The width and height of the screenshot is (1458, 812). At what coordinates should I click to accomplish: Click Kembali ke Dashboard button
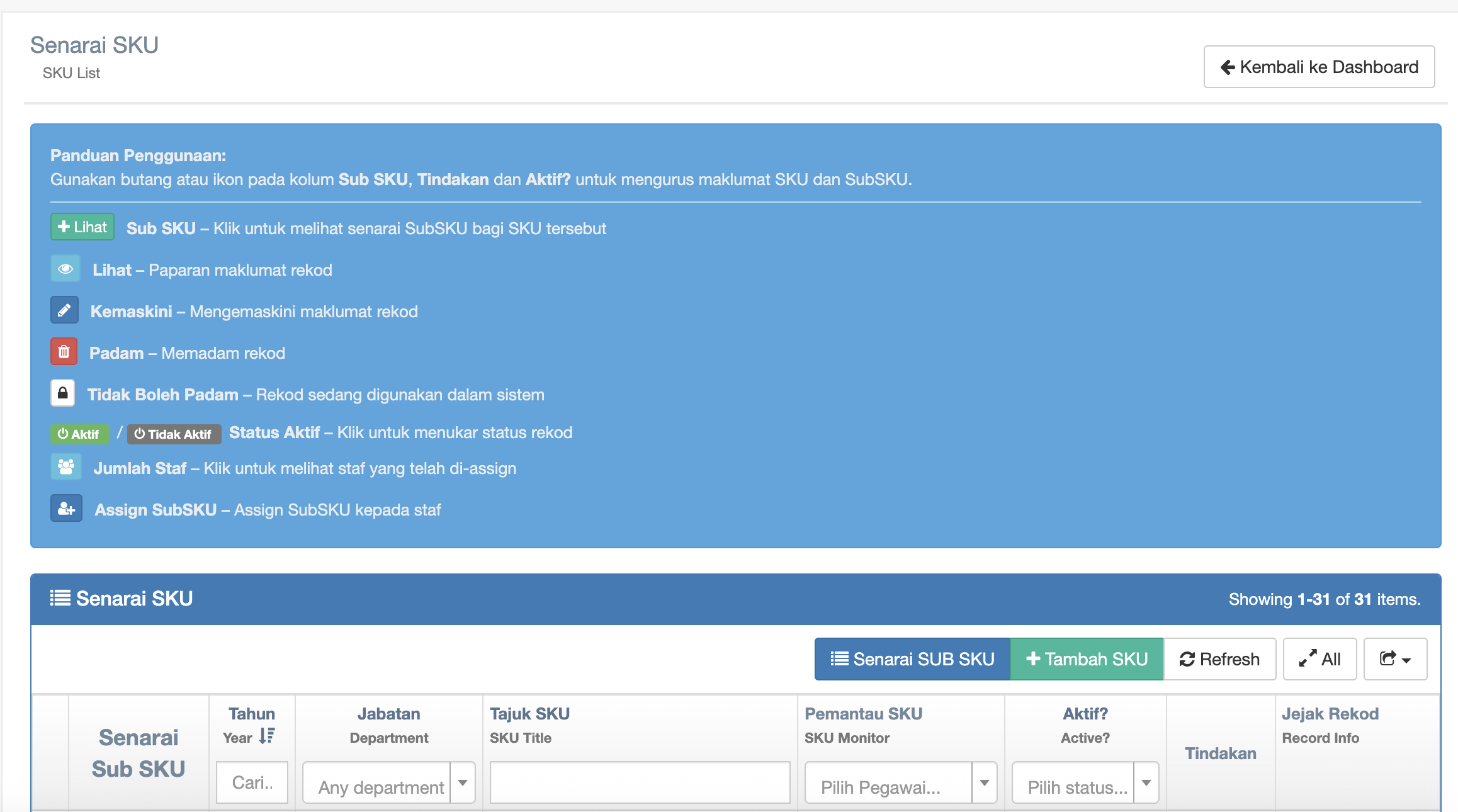1319,67
